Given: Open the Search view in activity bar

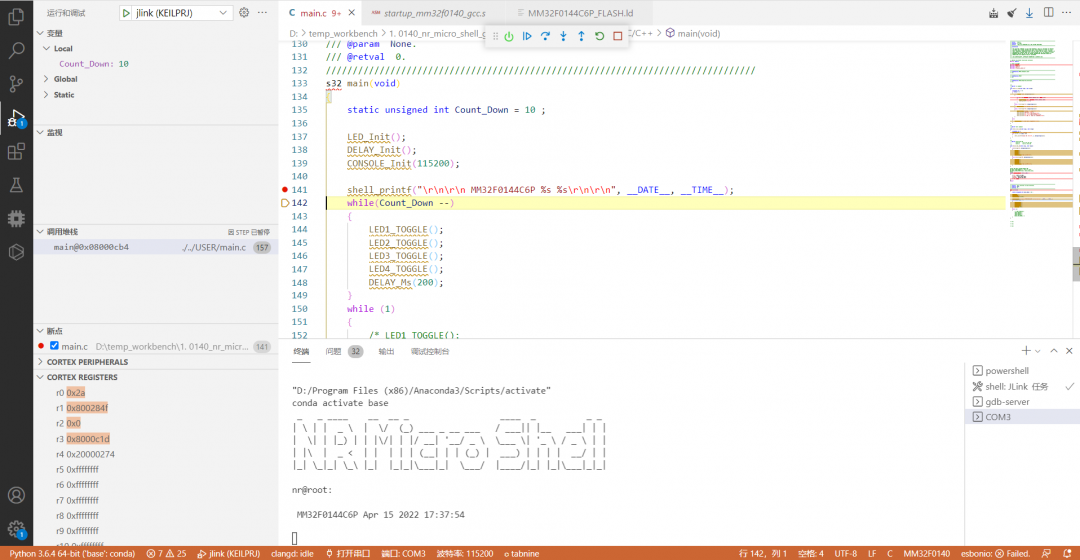Looking at the screenshot, I should click(x=16, y=50).
